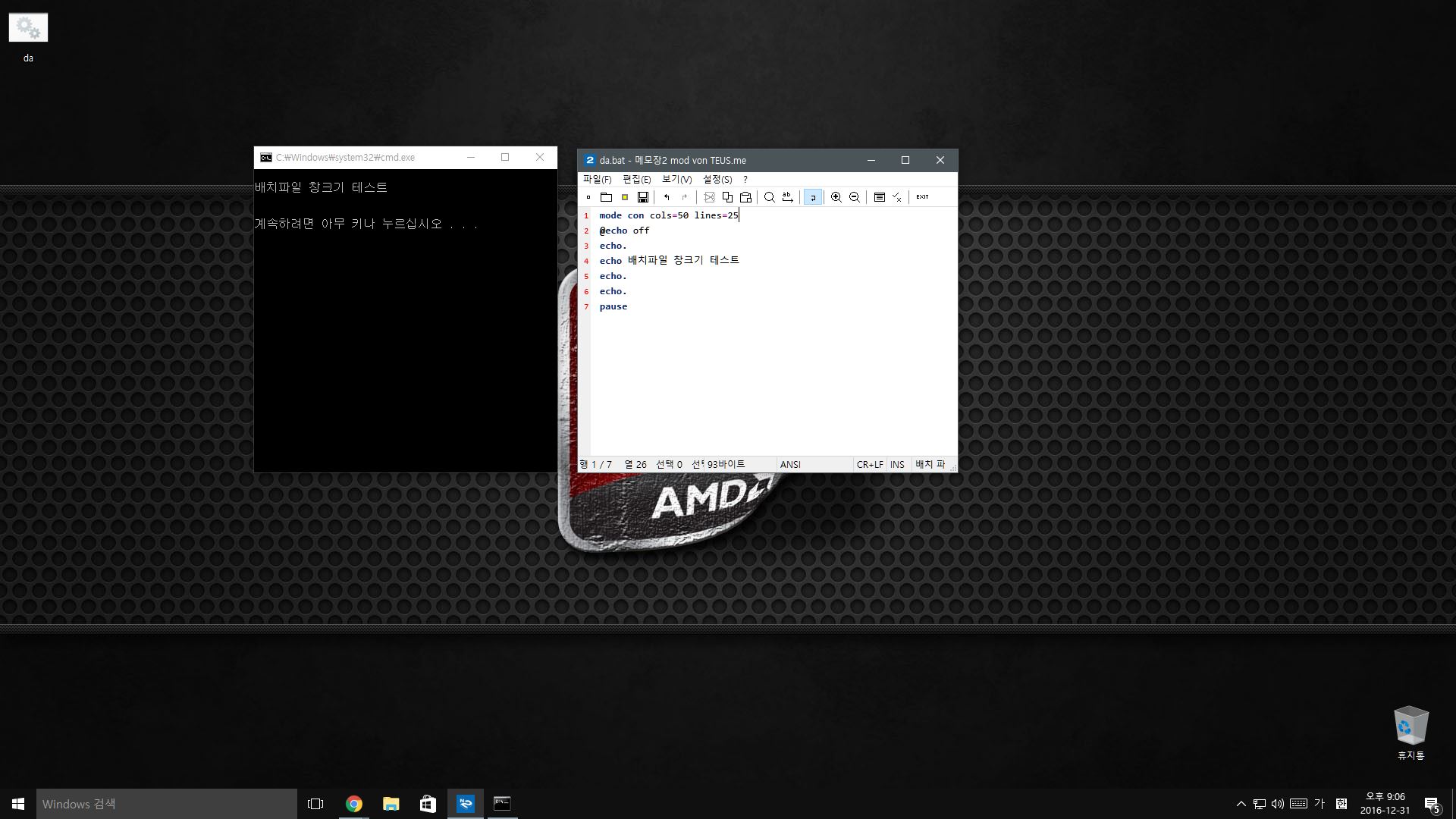This screenshot has width=1456, height=819.
Task: Open the scheme selection icon
Action: [879, 197]
